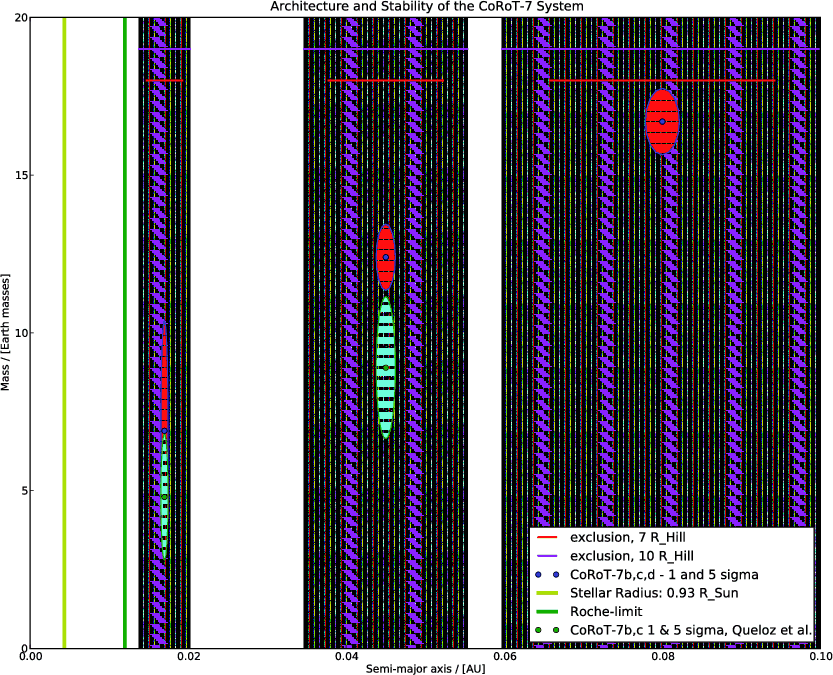Viewport: 833px width, 675px height.
Task: Click the short red exclusion bar near 0.017 AU
Action: click(x=164, y=81)
